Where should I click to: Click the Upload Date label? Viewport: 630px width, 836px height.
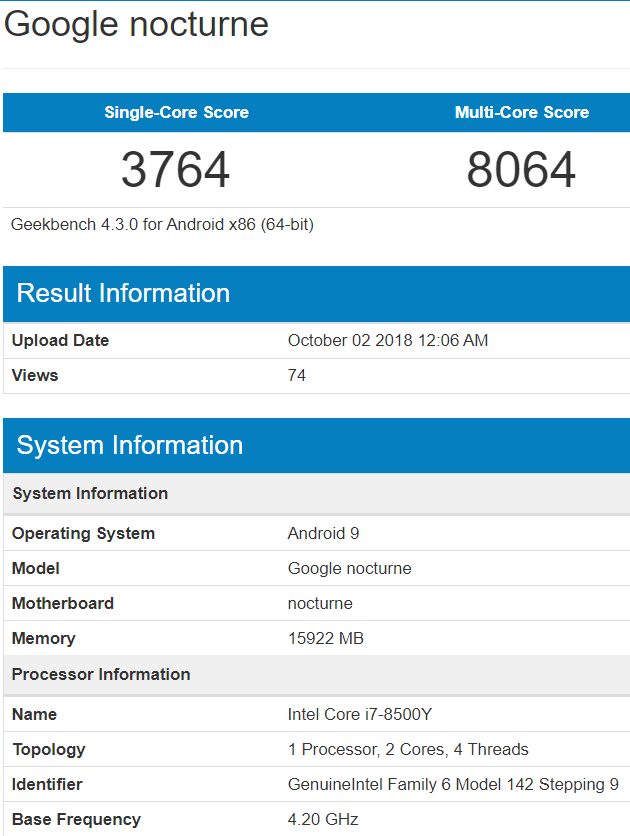coord(60,340)
